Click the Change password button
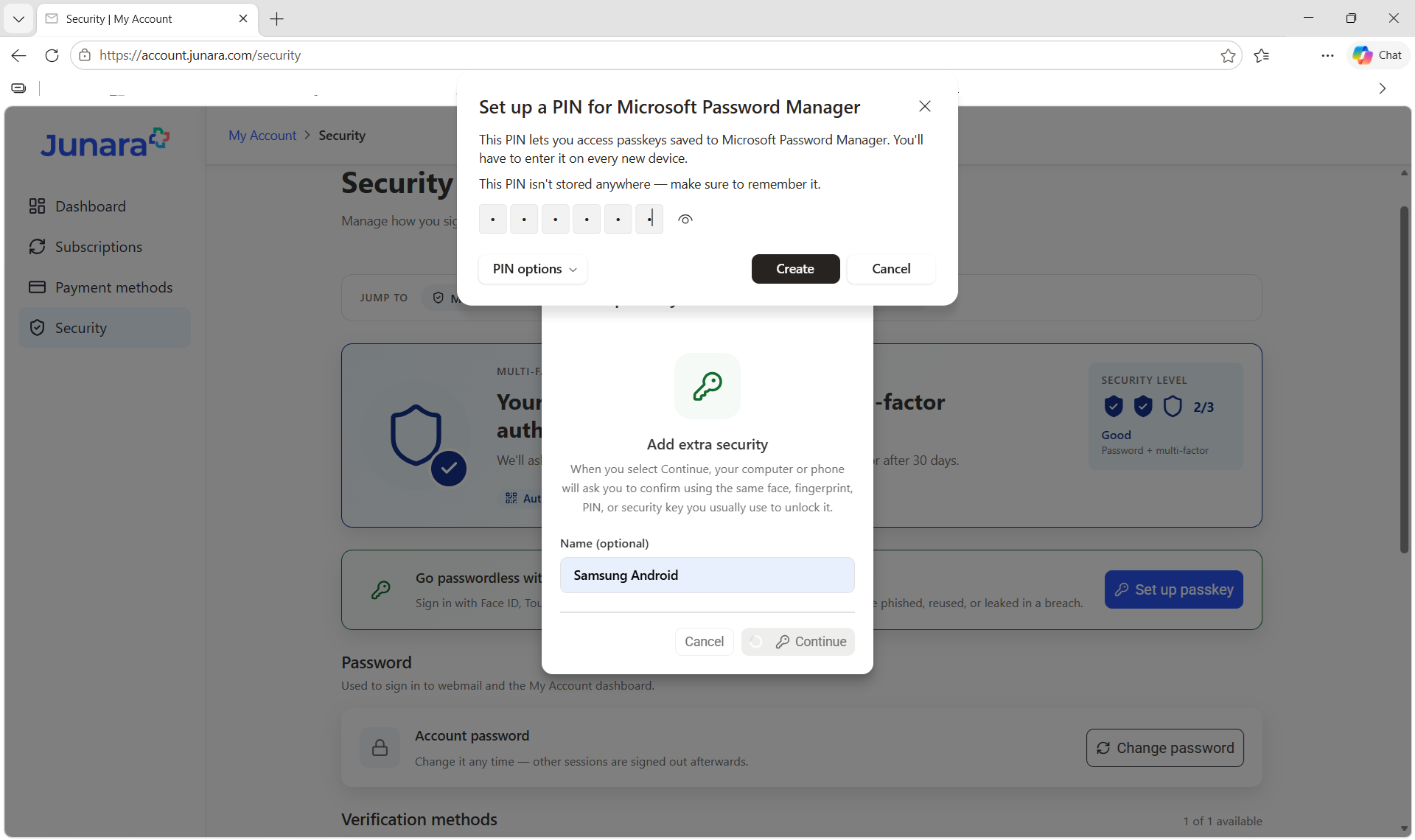 coord(1165,748)
